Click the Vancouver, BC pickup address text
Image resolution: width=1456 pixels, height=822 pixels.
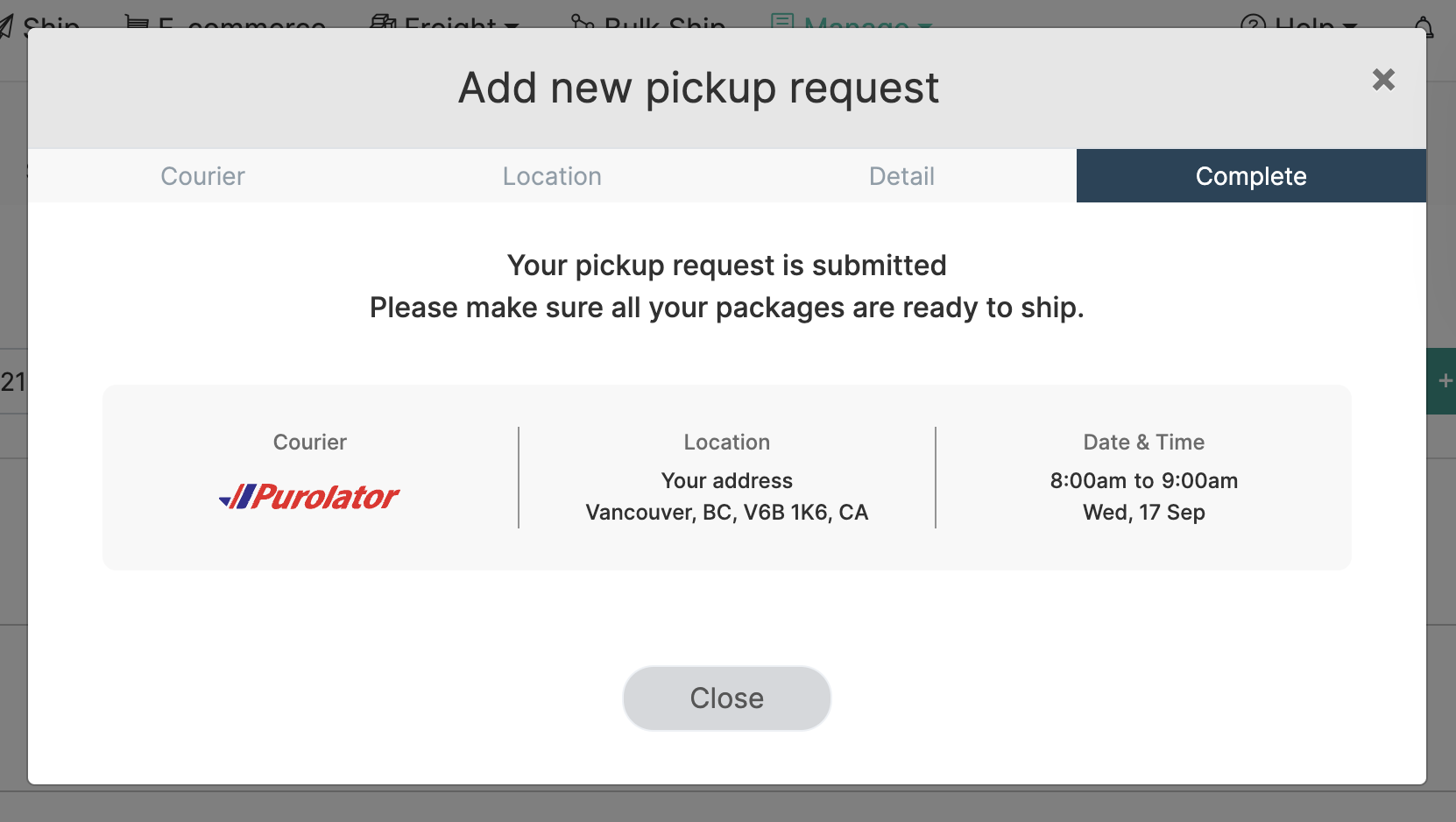[726, 513]
